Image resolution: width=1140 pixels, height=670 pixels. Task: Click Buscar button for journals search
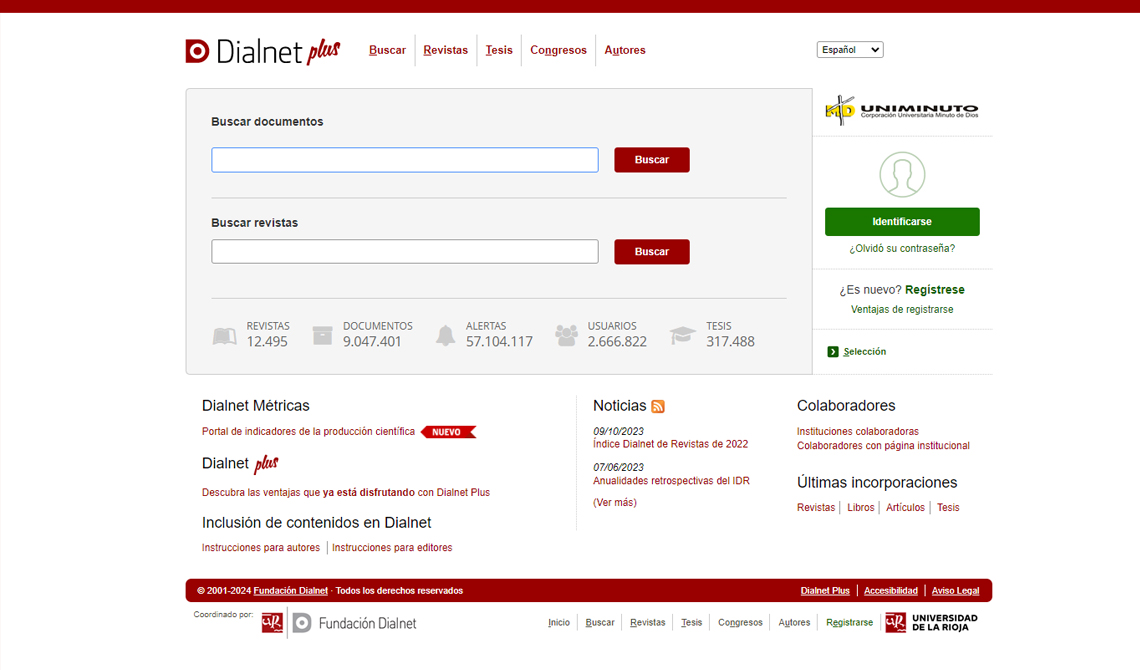pyautogui.click(x=651, y=251)
